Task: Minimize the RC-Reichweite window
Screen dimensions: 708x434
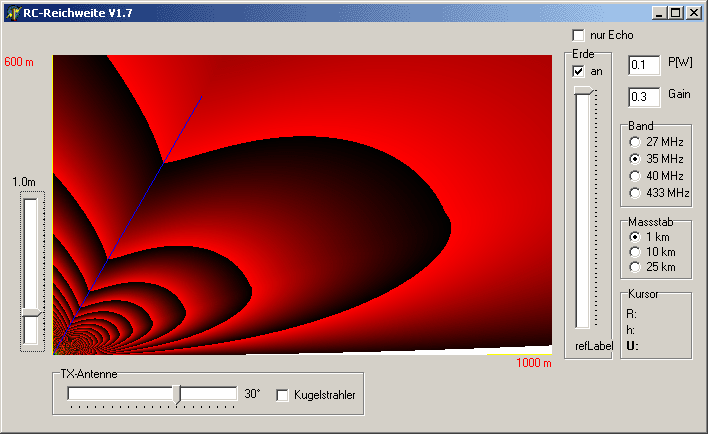Action: [660, 13]
